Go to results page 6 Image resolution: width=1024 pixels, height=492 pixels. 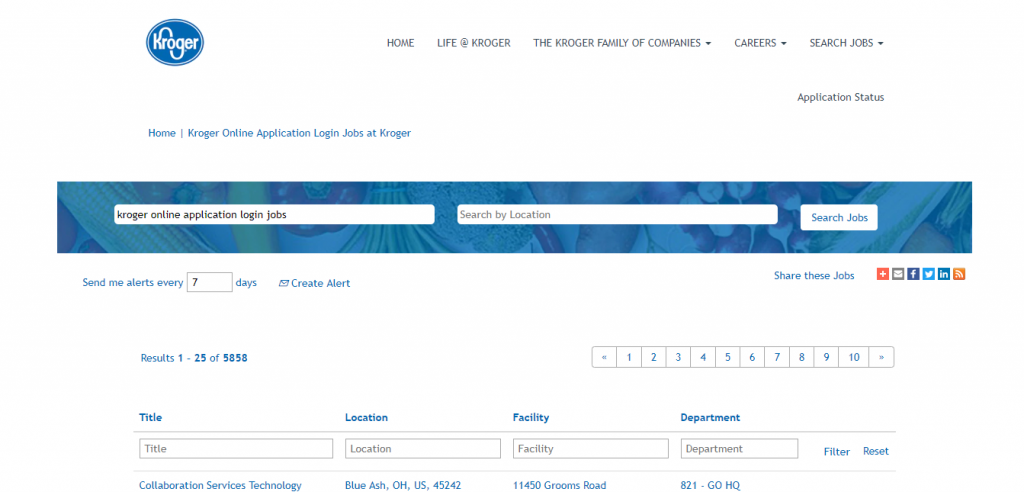(752, 357)
